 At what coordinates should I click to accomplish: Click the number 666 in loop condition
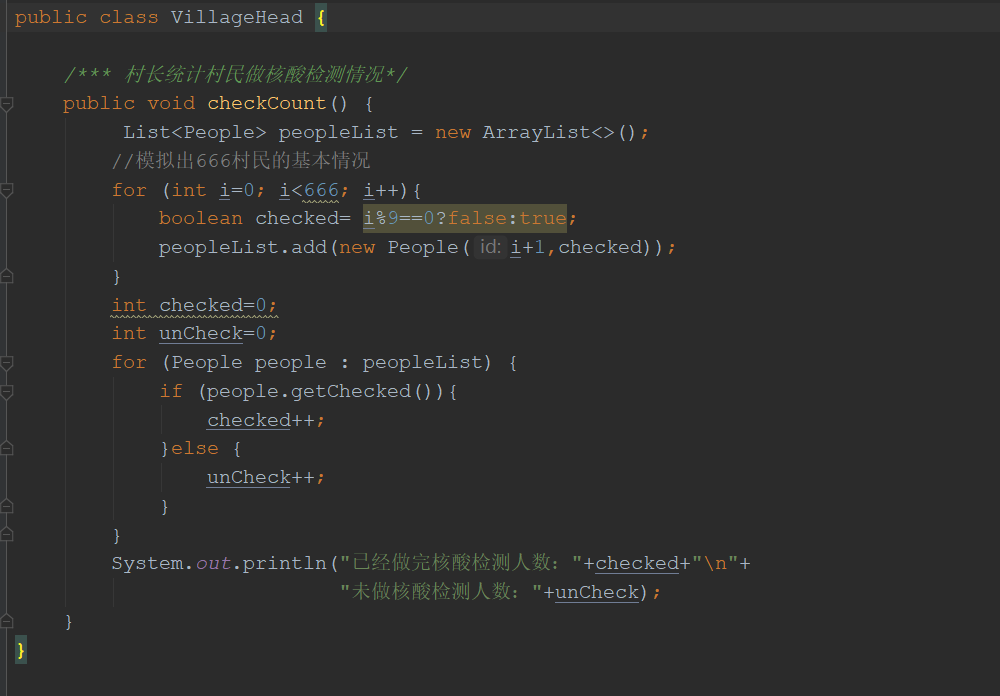(x=321, y=190)
